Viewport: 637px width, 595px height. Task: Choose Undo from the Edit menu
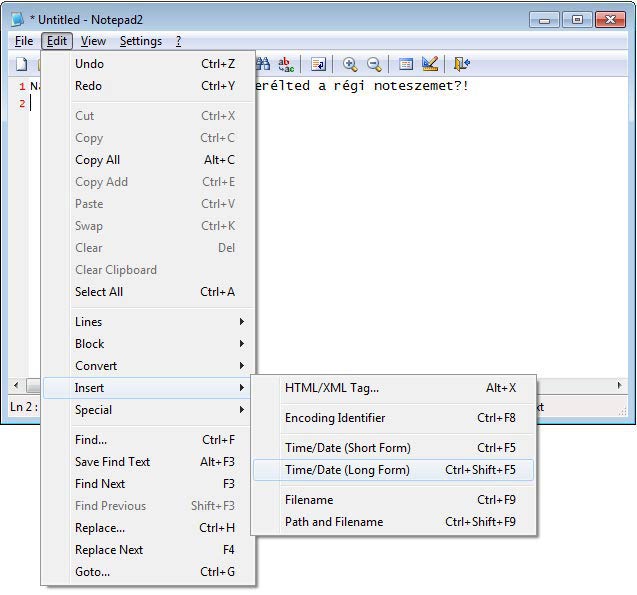pos(149,64)
